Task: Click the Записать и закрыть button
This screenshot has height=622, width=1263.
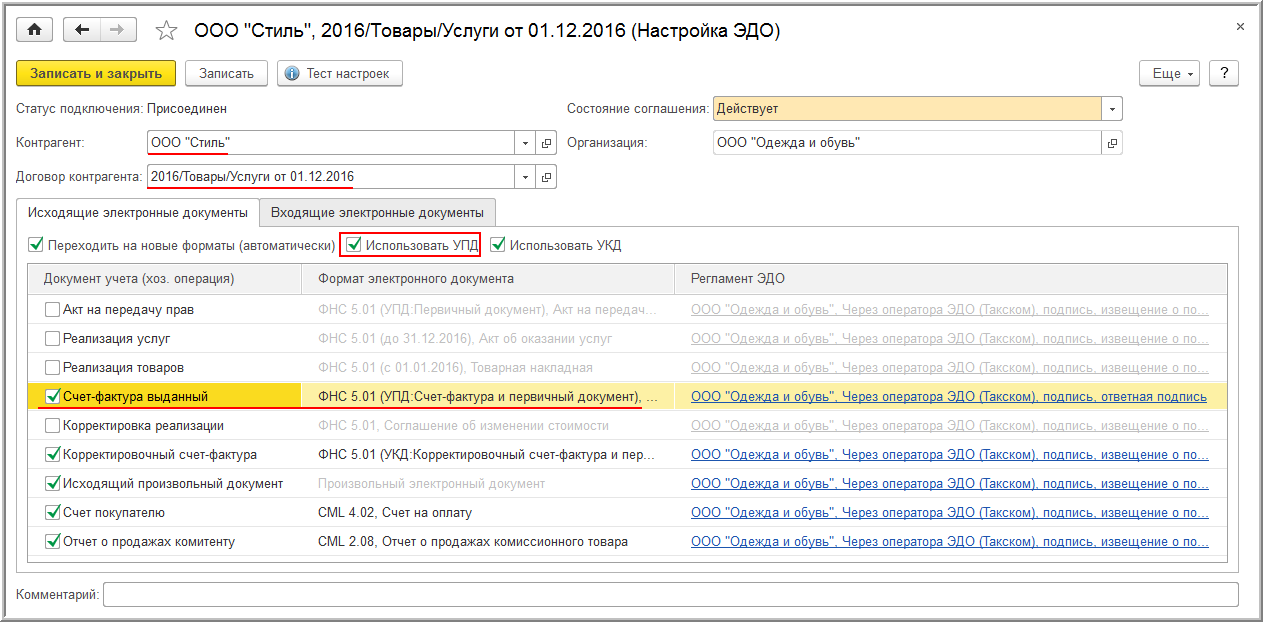Action: pos(96,73)
